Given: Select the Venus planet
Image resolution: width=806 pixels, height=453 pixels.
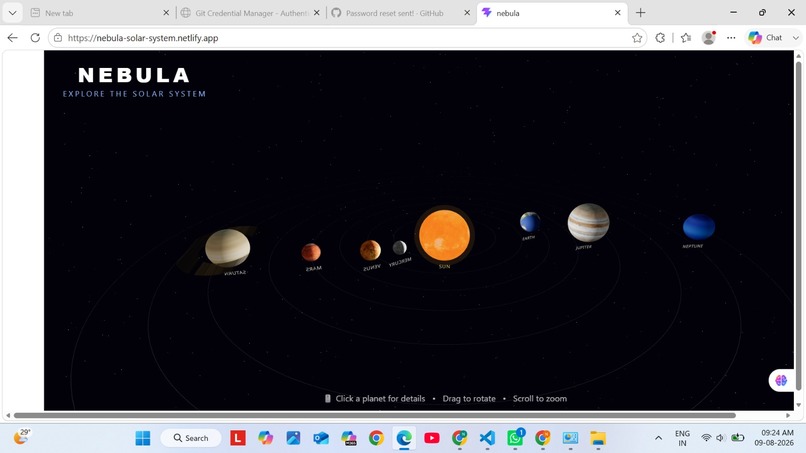Looking at the screenshot, I should [370, 250].
